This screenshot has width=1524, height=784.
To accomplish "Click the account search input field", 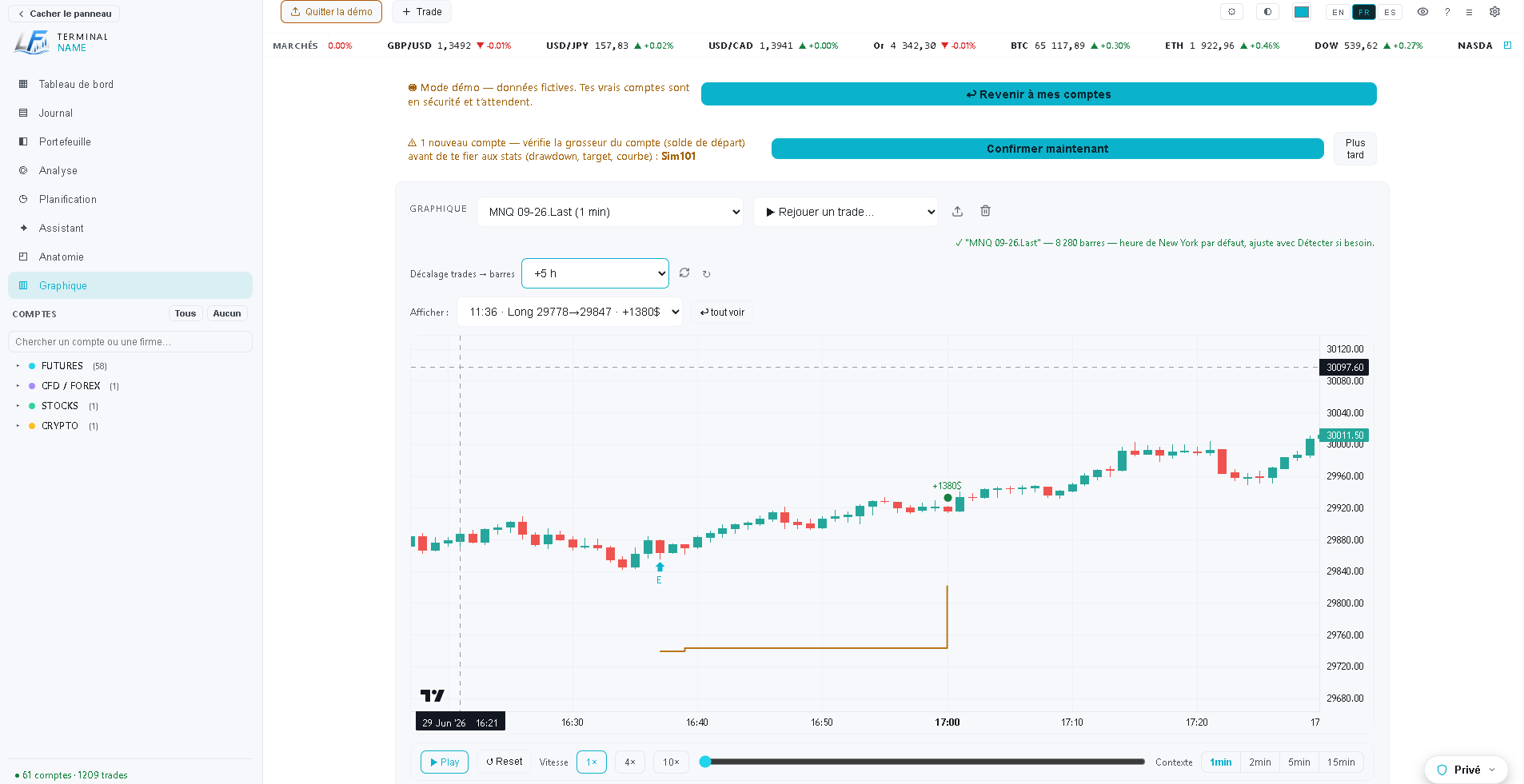I will pyautogui.click(x=130, y=342).
